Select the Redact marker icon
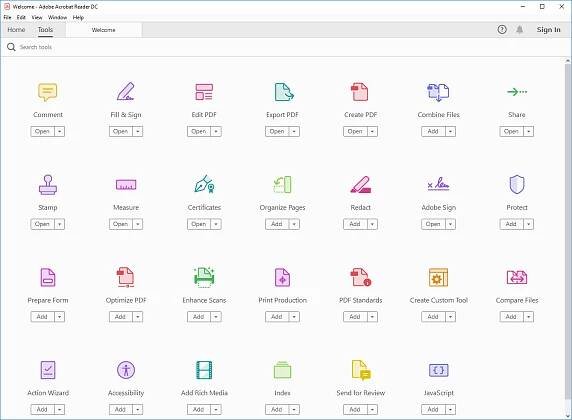The image size is (572, 420). [360, 185]
